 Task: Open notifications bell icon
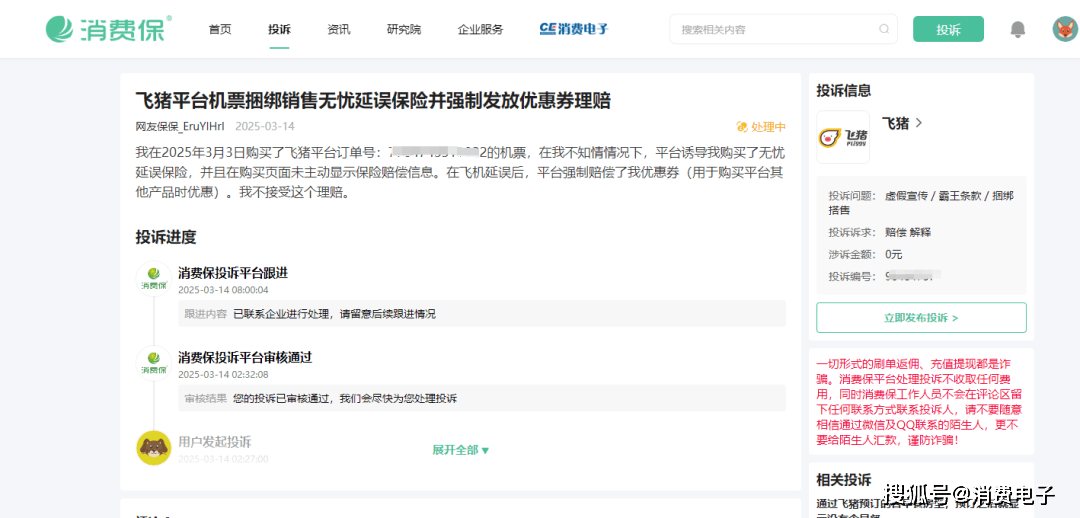pyautogui.click(x=1017, y=29)
